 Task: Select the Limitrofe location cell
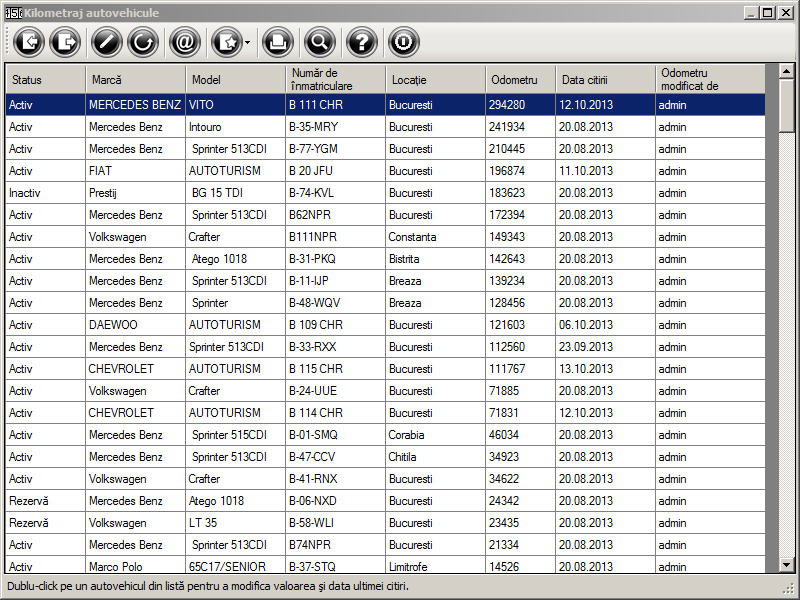coord(435,564)
